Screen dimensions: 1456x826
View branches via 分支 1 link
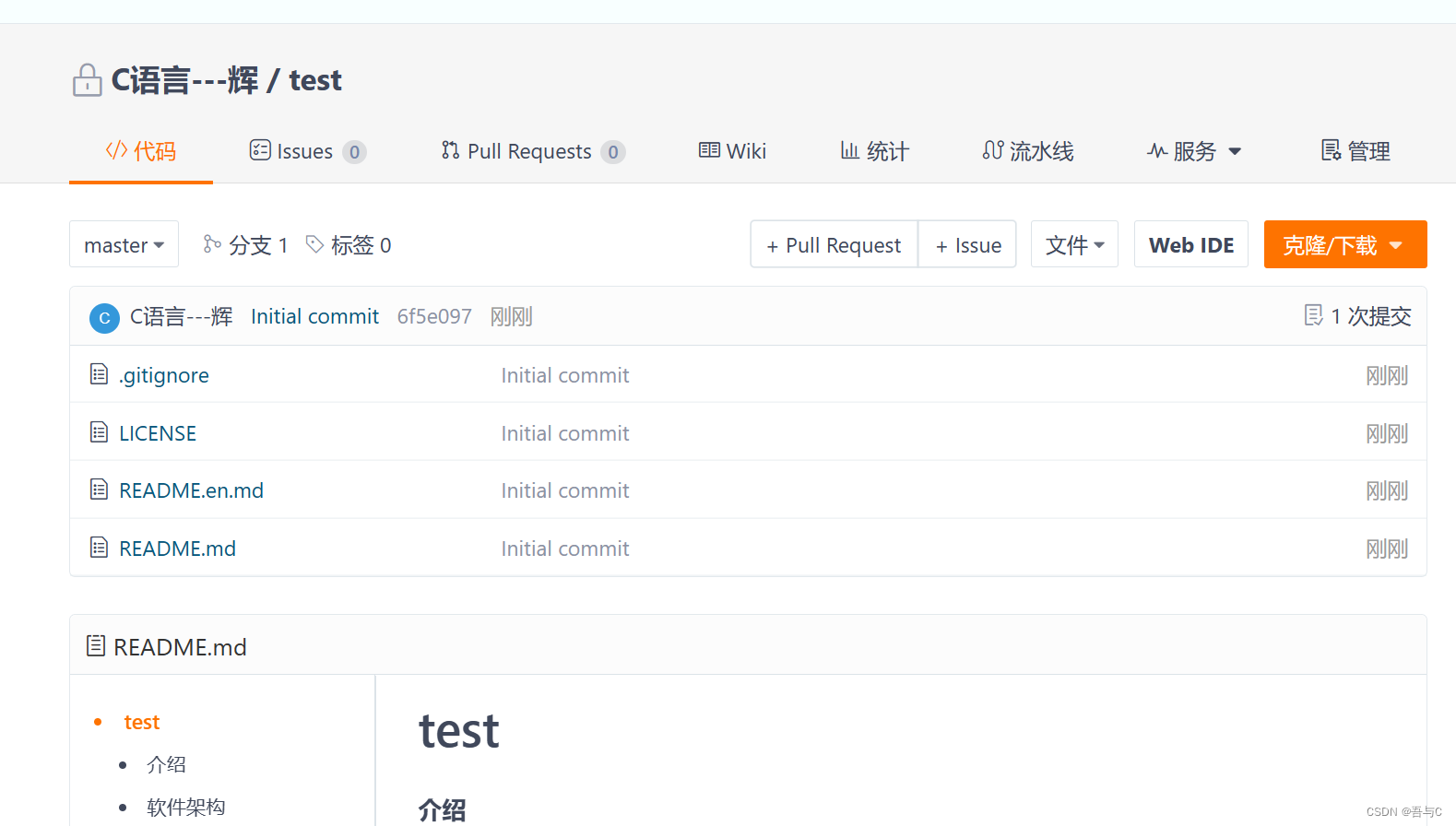click(x=245, y=245)
